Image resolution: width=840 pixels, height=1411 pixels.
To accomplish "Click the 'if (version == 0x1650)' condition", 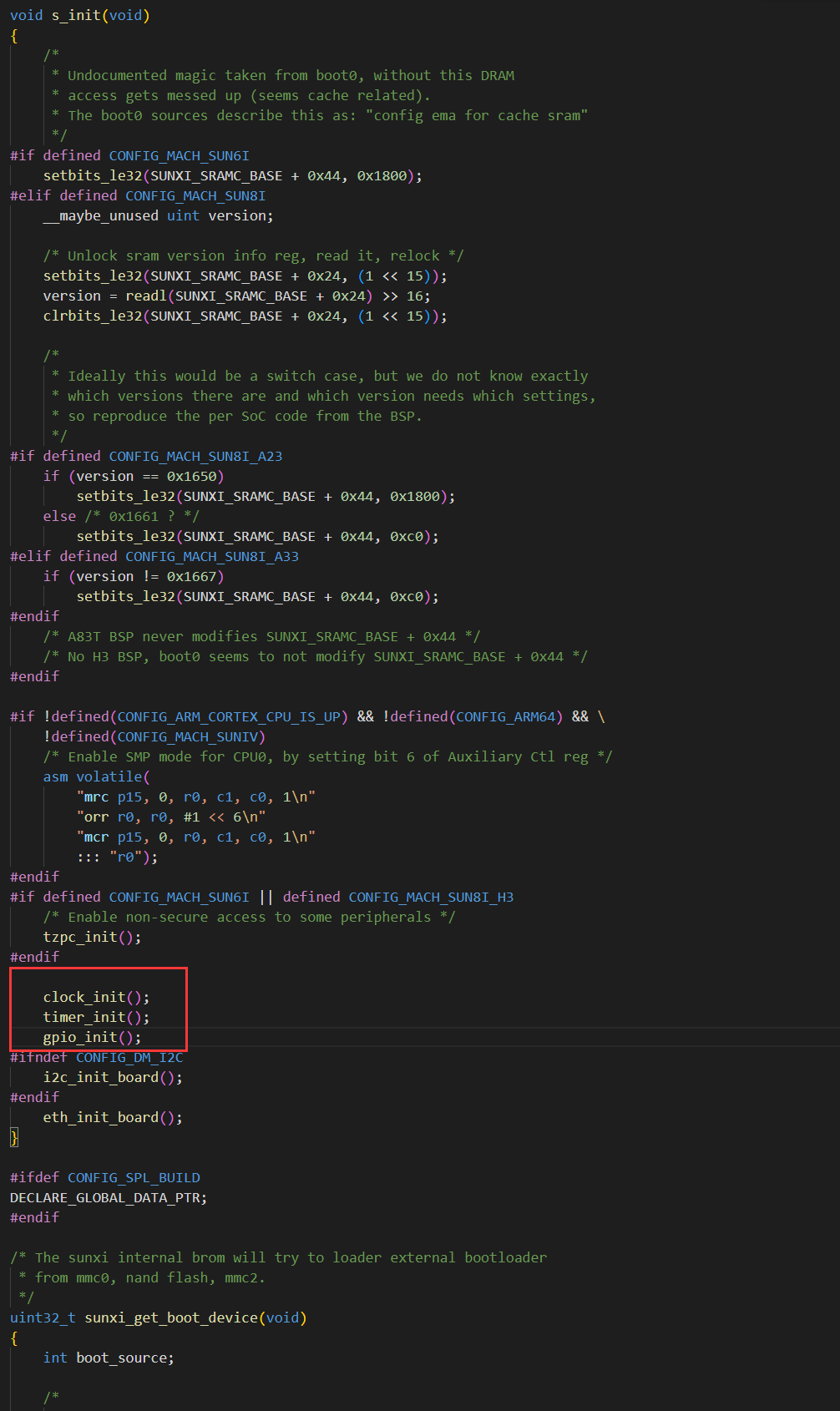I will pyautogui.click(x=134, y=476).
